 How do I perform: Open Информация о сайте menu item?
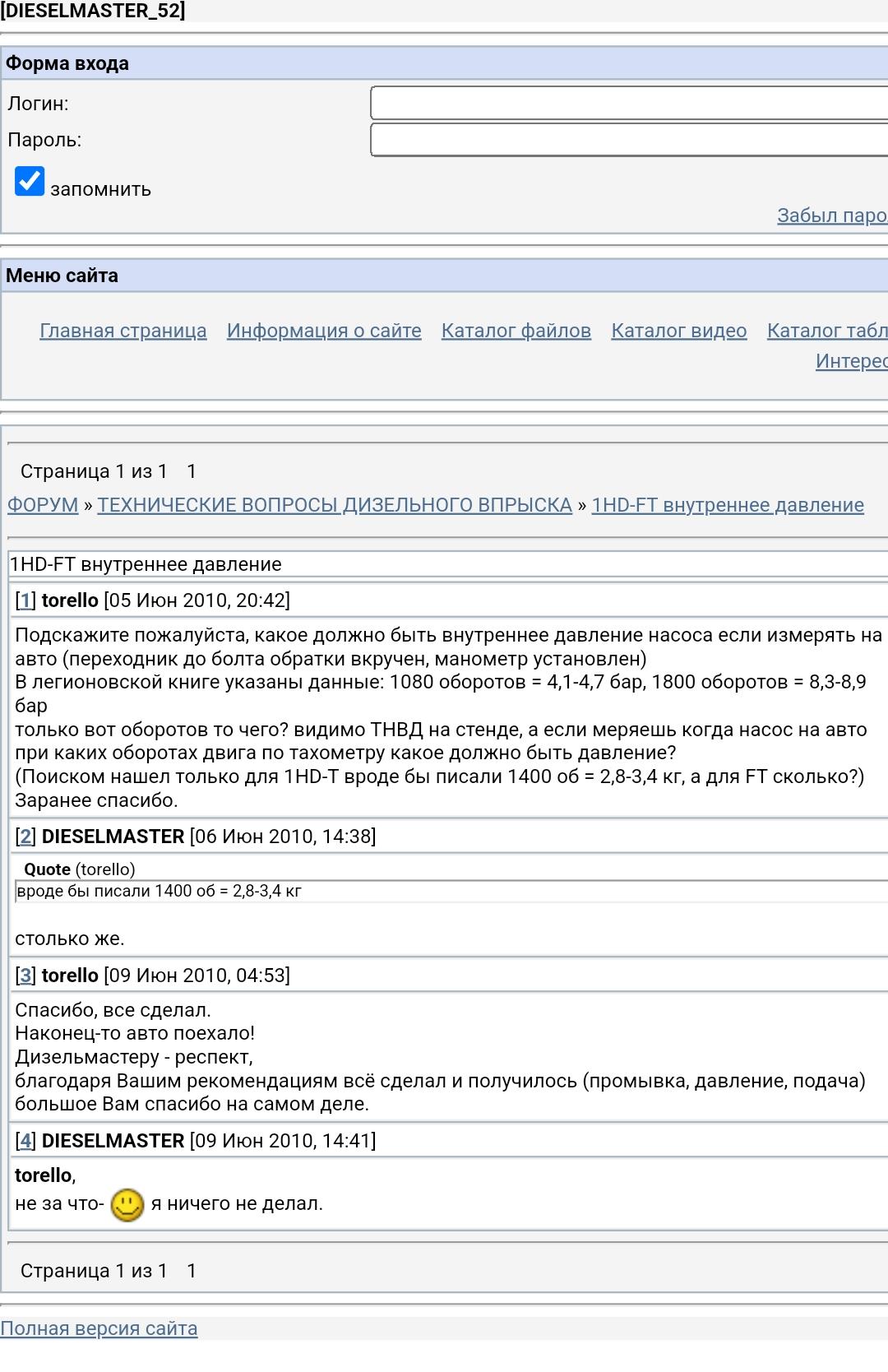[x=324, y=331]
